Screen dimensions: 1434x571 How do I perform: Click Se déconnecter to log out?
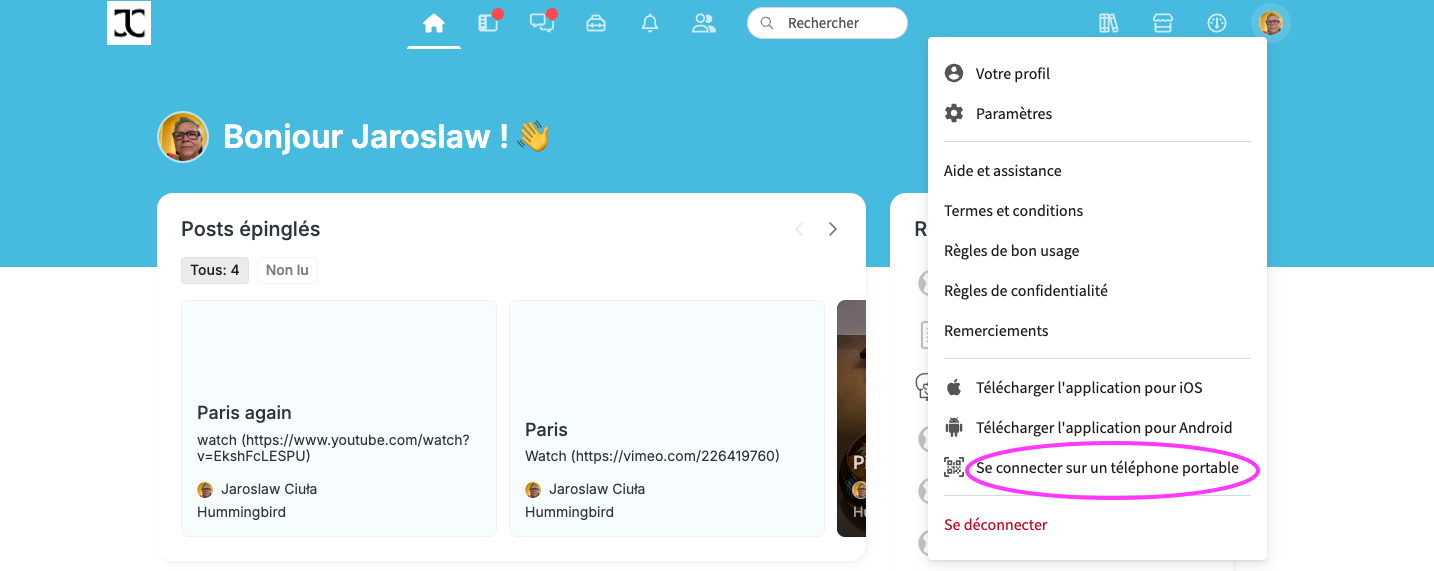995,525
